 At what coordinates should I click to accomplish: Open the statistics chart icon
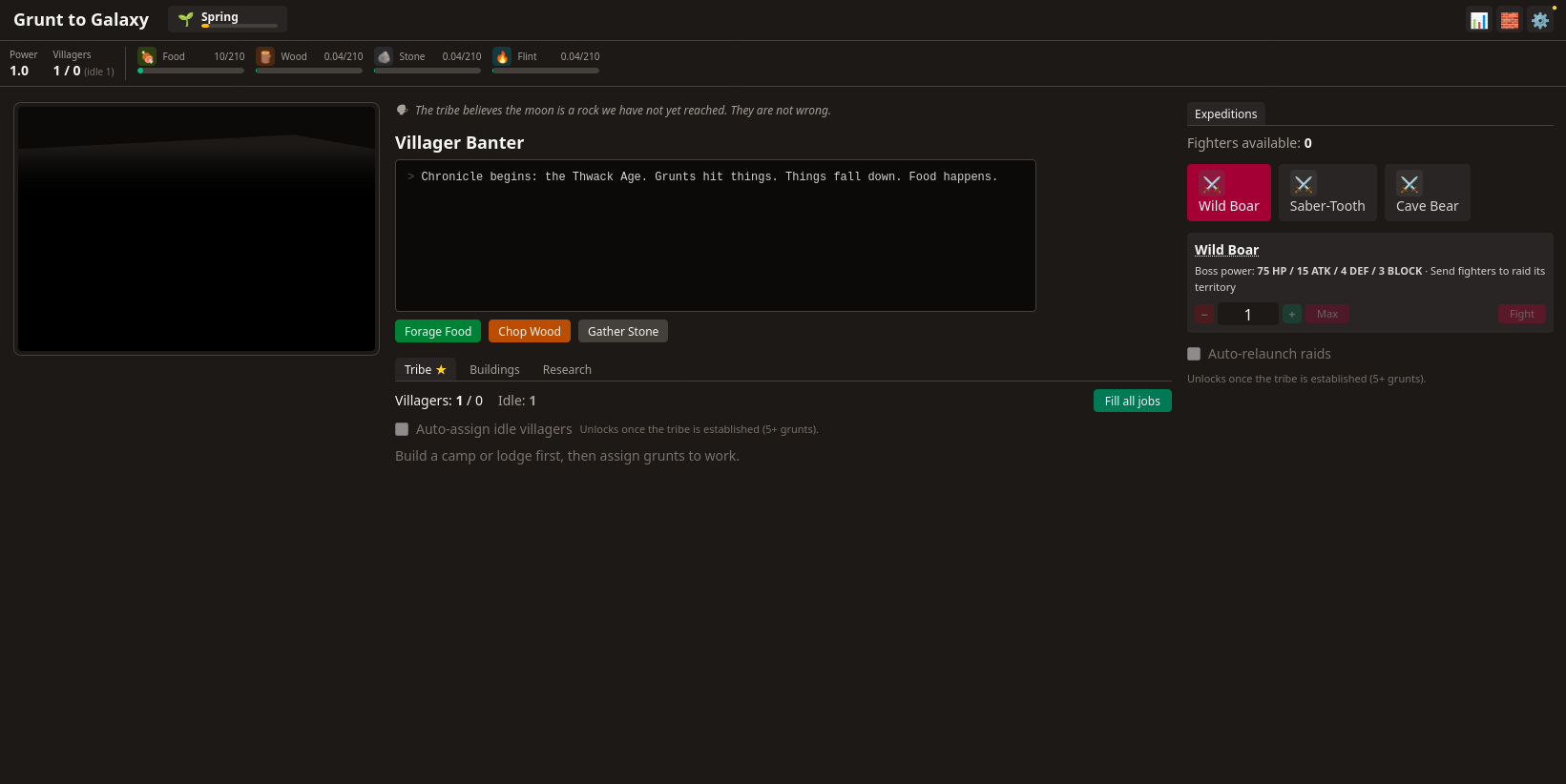tap(1479, 20)
